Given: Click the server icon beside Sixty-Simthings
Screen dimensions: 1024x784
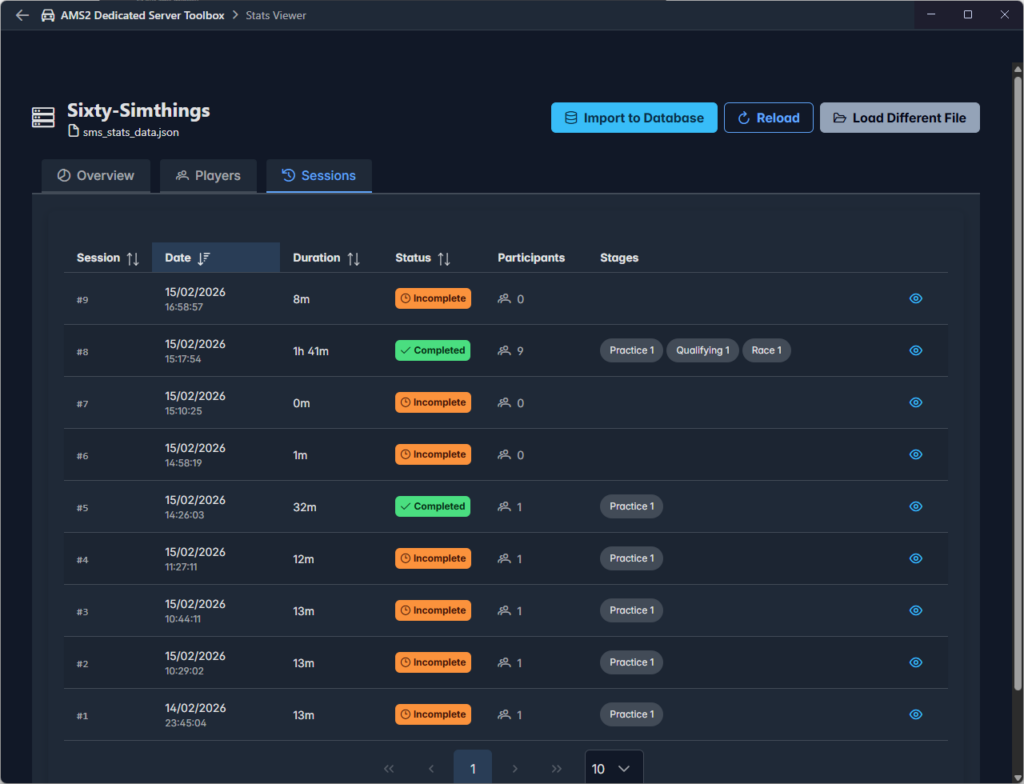Looking at the screenshot, I should [x=43, y=118].
